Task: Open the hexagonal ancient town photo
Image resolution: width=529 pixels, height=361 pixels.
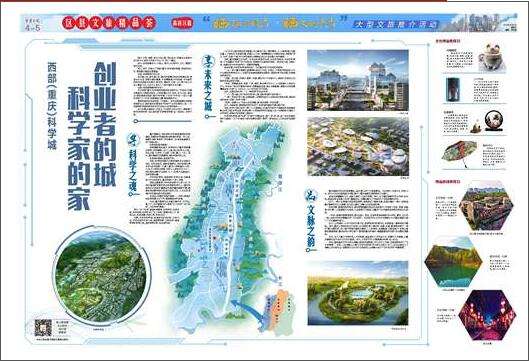Action: pos(486,205)
